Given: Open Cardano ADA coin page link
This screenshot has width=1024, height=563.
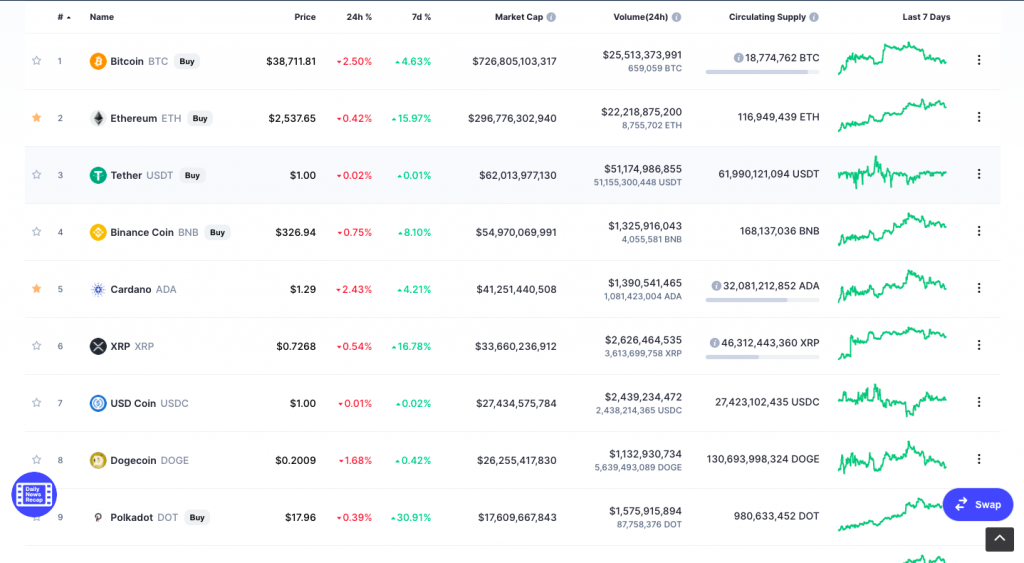Looking at the screenshot, I should pos(143,289).
